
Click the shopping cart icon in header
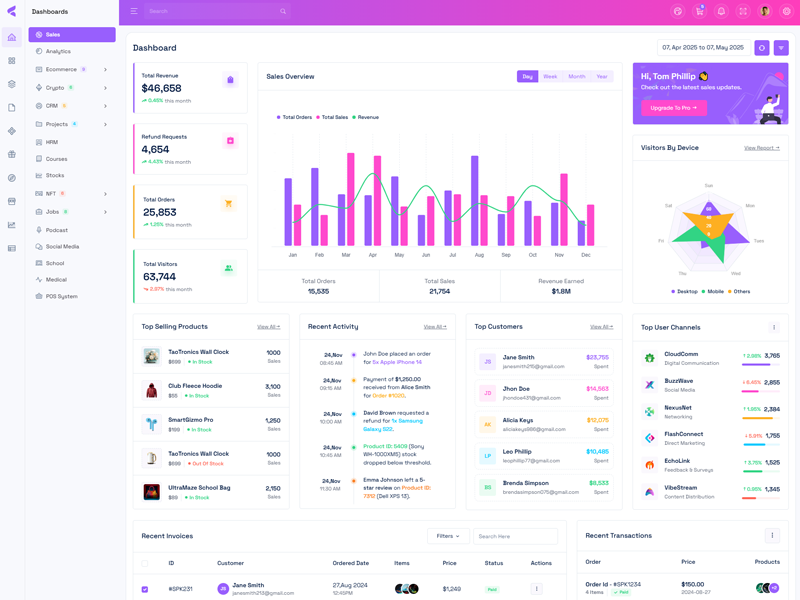(699, 11)
